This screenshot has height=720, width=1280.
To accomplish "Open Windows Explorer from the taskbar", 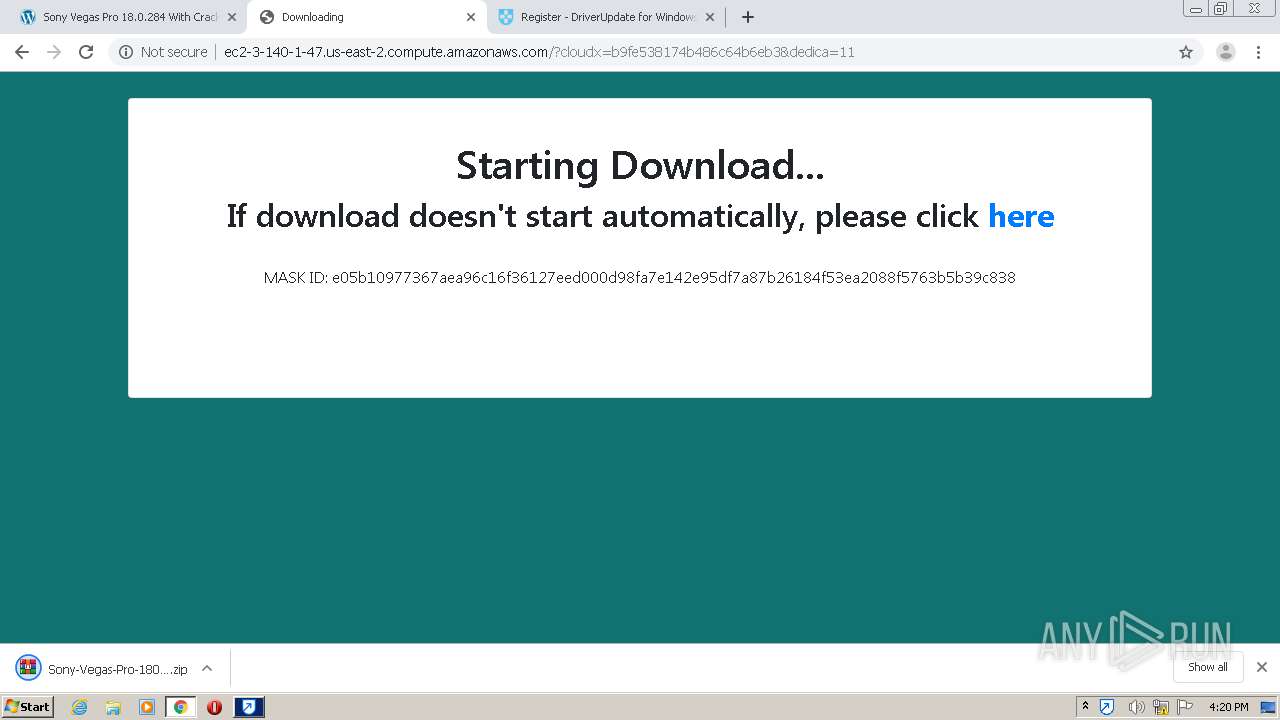I will pyautogui.click(x=113, y=707).
